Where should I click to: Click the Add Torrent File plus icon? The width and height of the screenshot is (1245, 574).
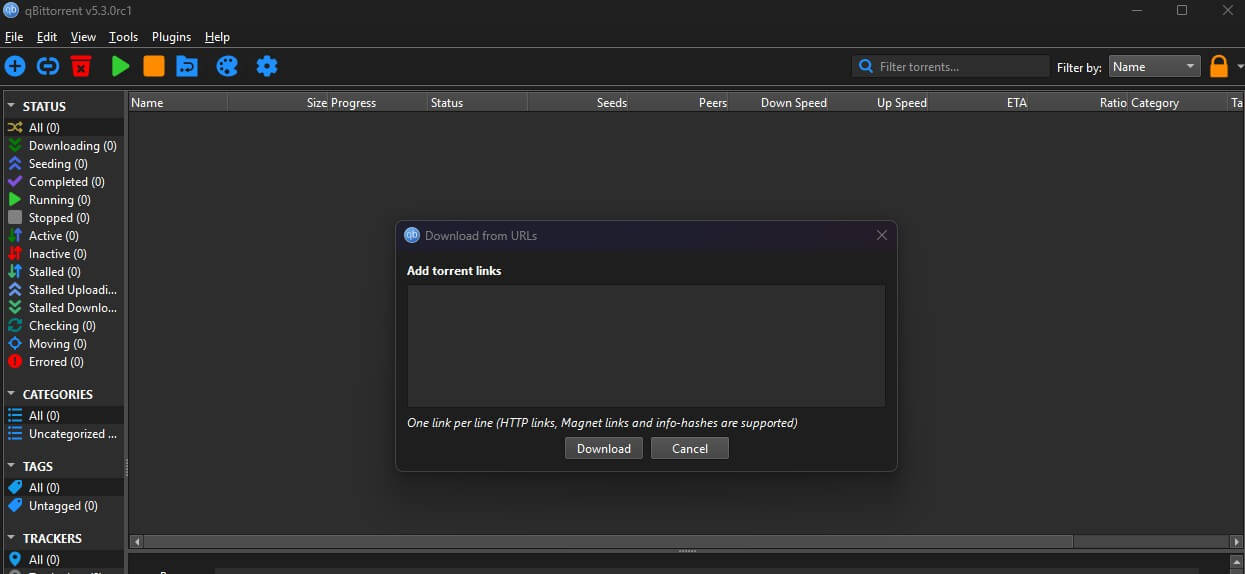coord(15,66)
